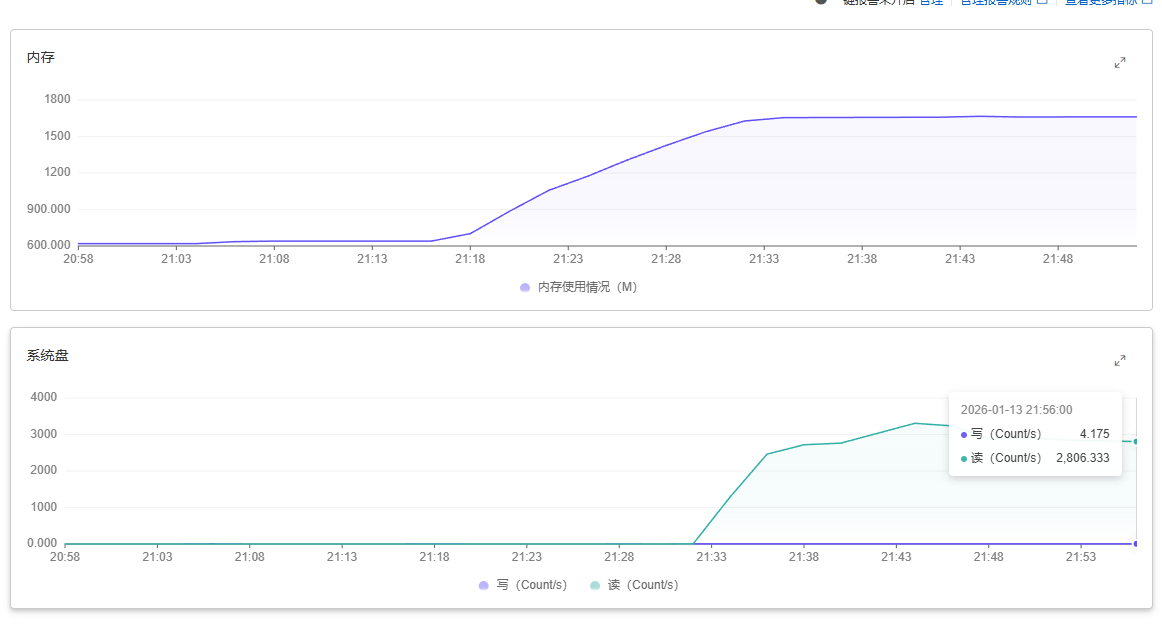Viewport: 1162px width, 633px height.
Task: Open the tooltip entry for 读 (Count/s)
Action: coord(1035,457)
